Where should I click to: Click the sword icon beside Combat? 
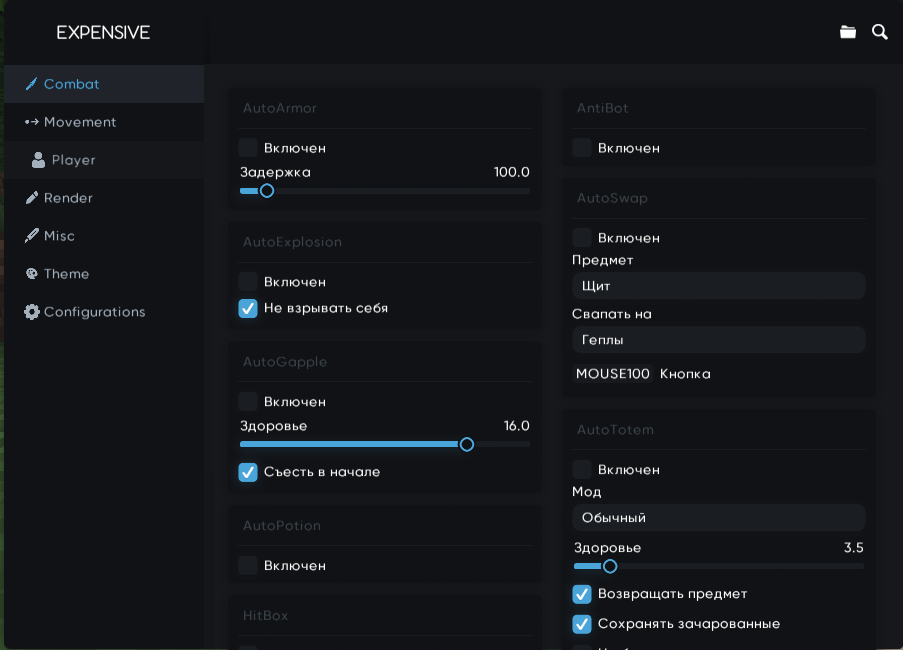click(x=32, y=84)
